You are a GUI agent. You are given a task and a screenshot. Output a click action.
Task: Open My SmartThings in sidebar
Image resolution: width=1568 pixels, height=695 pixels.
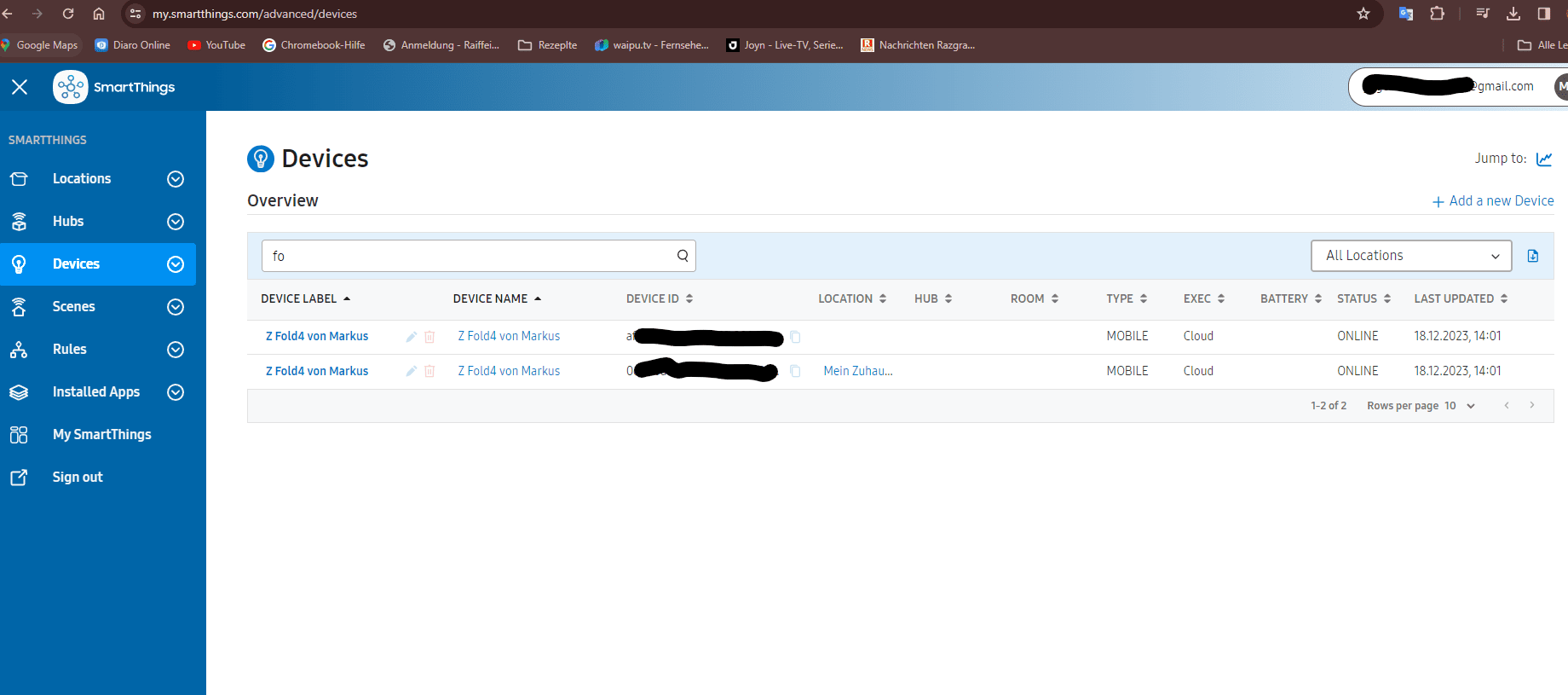click(102, 435)
